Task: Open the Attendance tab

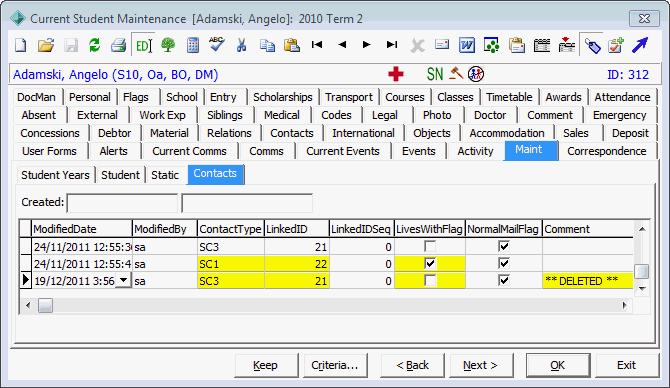Action: pyautogui.click(x=622, y=97)
